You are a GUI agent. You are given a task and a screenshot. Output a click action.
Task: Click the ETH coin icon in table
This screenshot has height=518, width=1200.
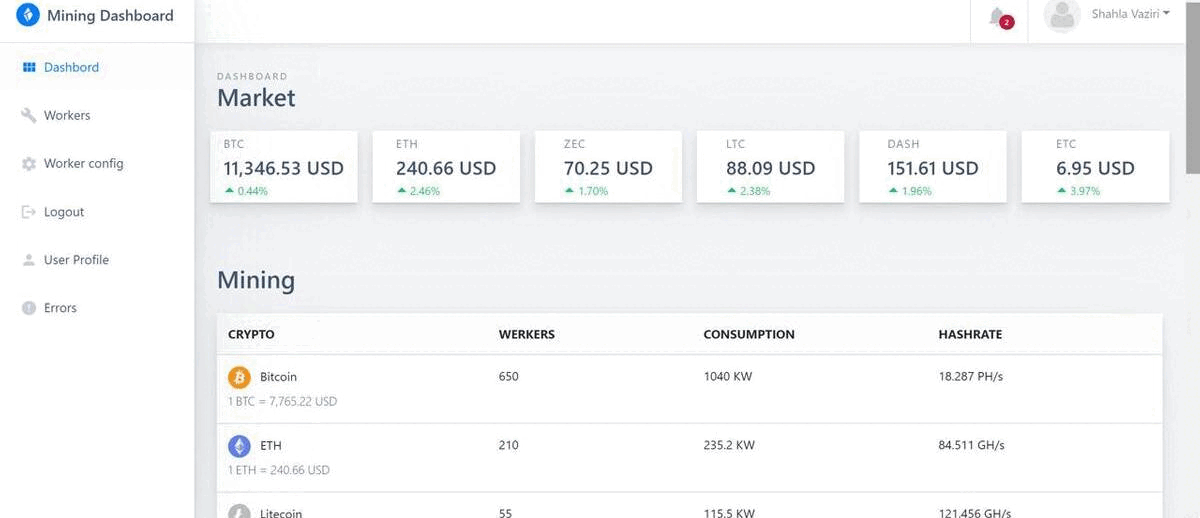pyautogui.click(x=239, y=446)
